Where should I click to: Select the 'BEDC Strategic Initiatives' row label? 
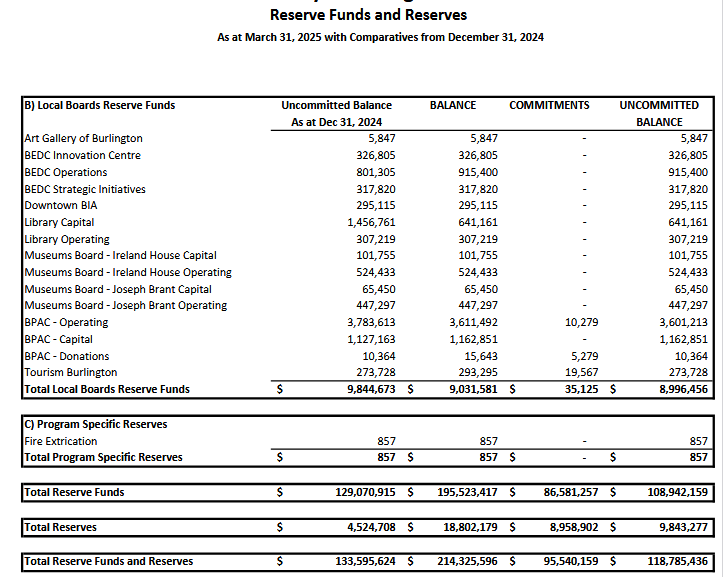tap(85, 189)
